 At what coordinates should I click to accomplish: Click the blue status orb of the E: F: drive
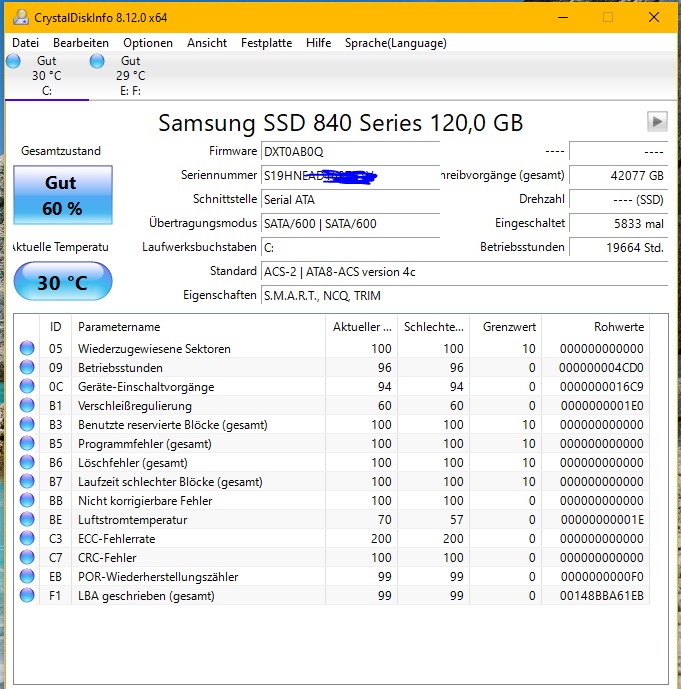click(97, 61)
